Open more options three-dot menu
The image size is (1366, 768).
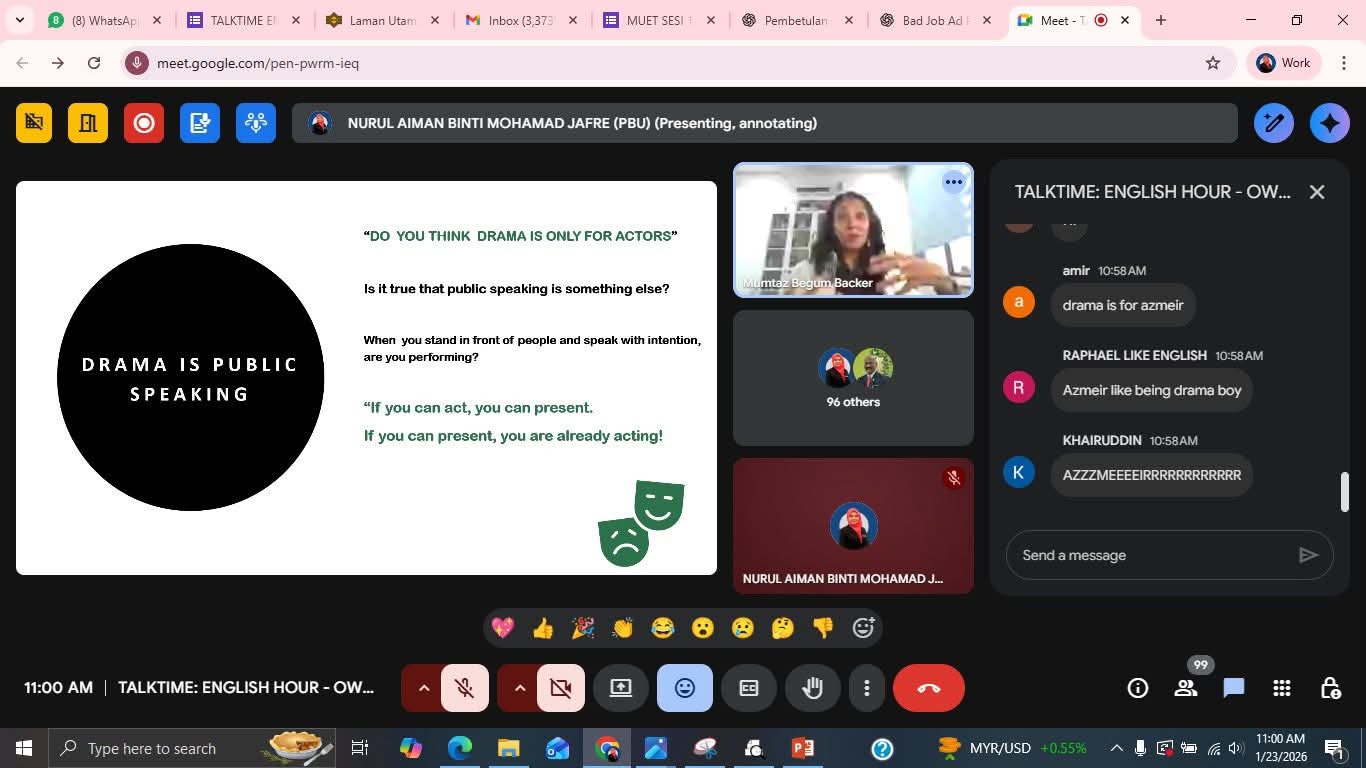tap(866, 688)
